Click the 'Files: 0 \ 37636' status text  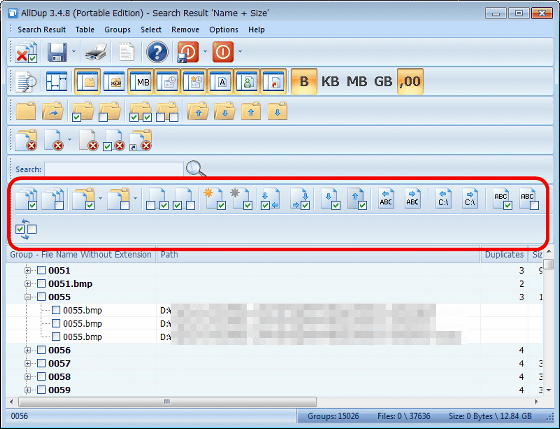point(404,416)
